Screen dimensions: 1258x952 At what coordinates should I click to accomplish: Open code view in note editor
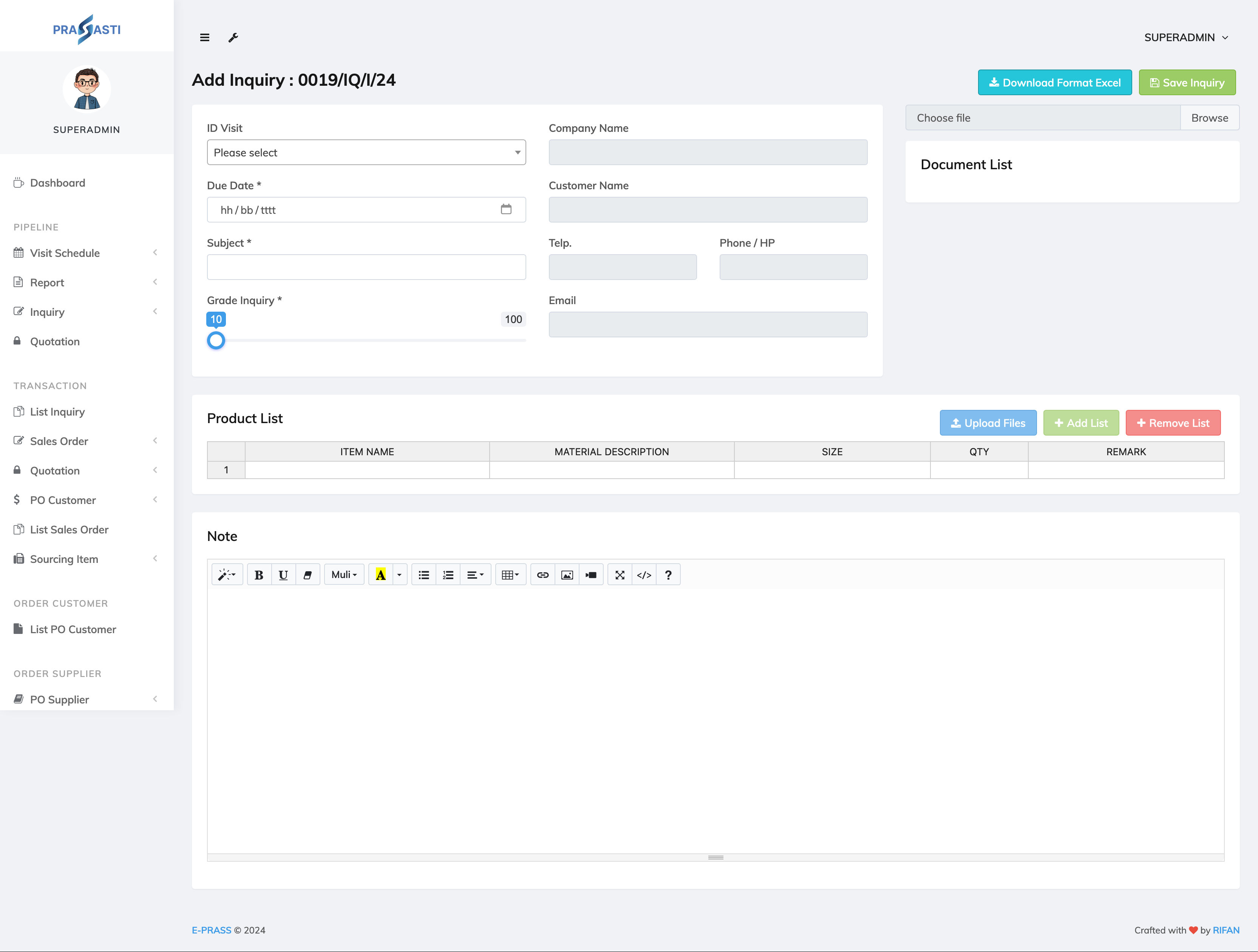(644, 575)
